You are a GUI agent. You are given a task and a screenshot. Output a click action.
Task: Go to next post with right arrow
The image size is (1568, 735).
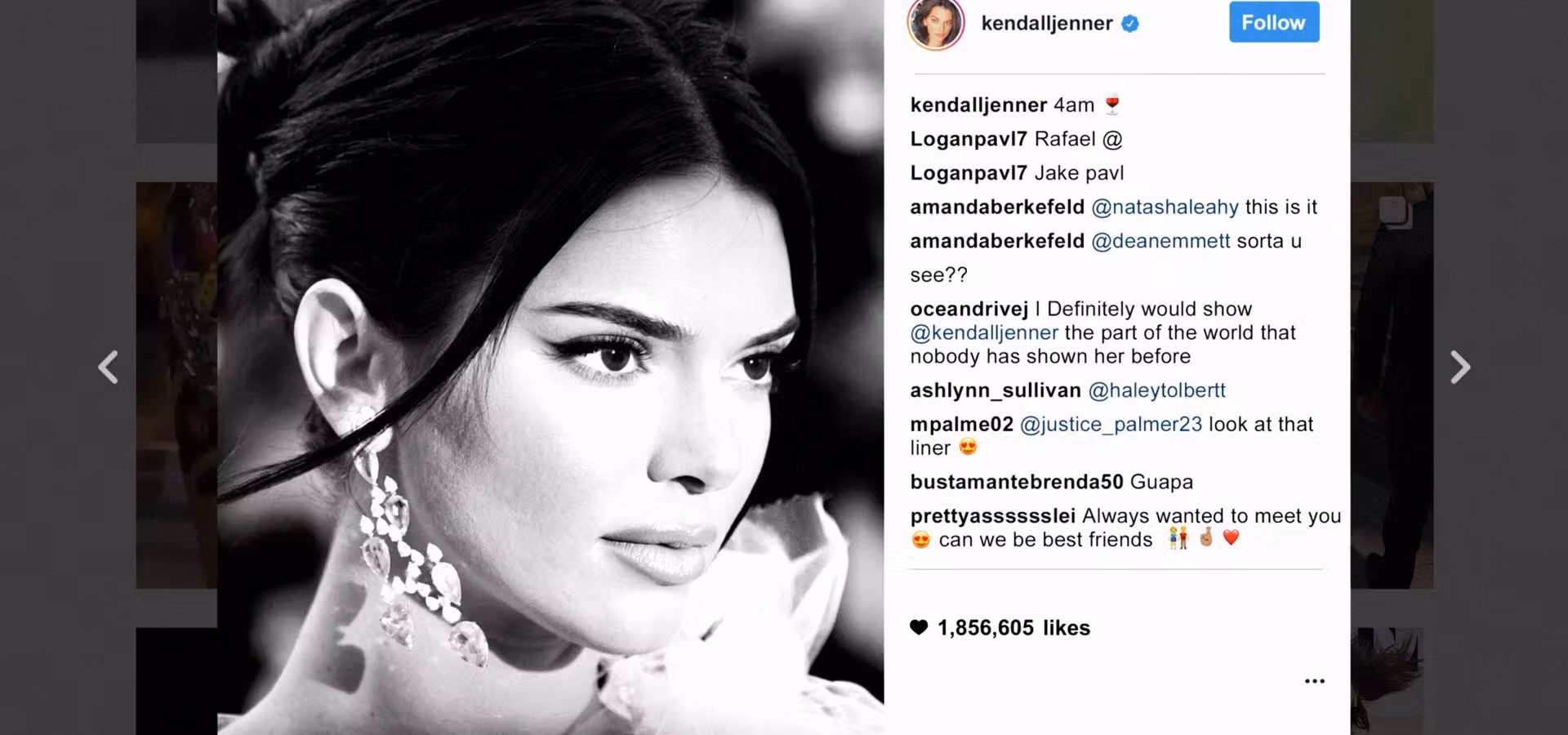(1459, 367)
